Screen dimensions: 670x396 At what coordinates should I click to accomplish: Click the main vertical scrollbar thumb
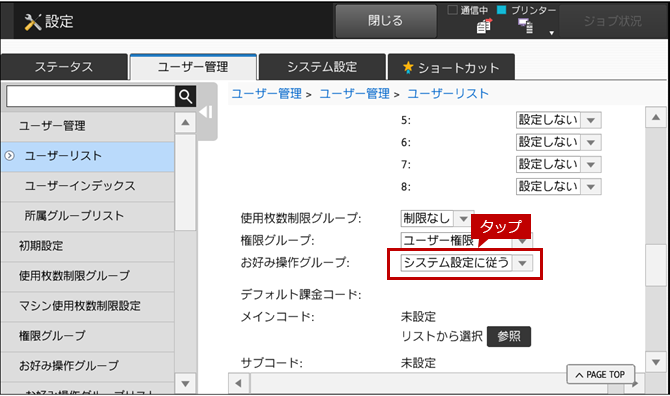pyautogui.click(x=656, y=265)
